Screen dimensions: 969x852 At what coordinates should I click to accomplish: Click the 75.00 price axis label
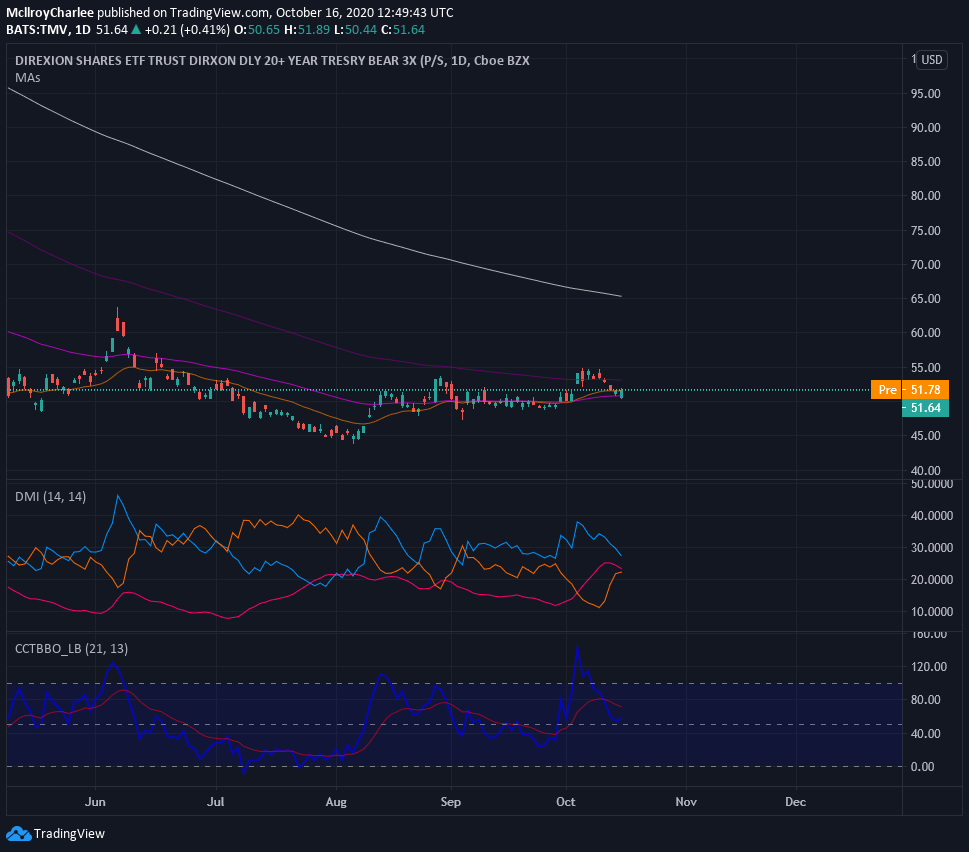point(926,230)
